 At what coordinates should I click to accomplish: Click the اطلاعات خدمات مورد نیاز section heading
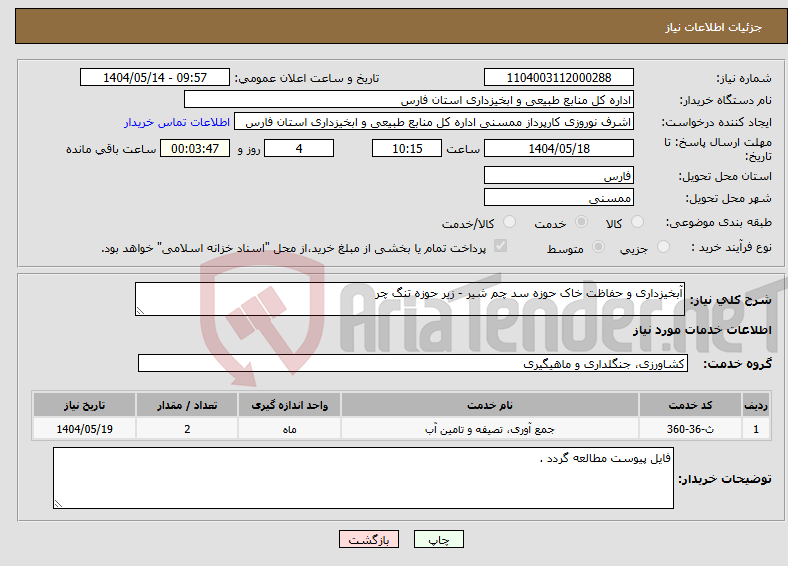(702, 330)
